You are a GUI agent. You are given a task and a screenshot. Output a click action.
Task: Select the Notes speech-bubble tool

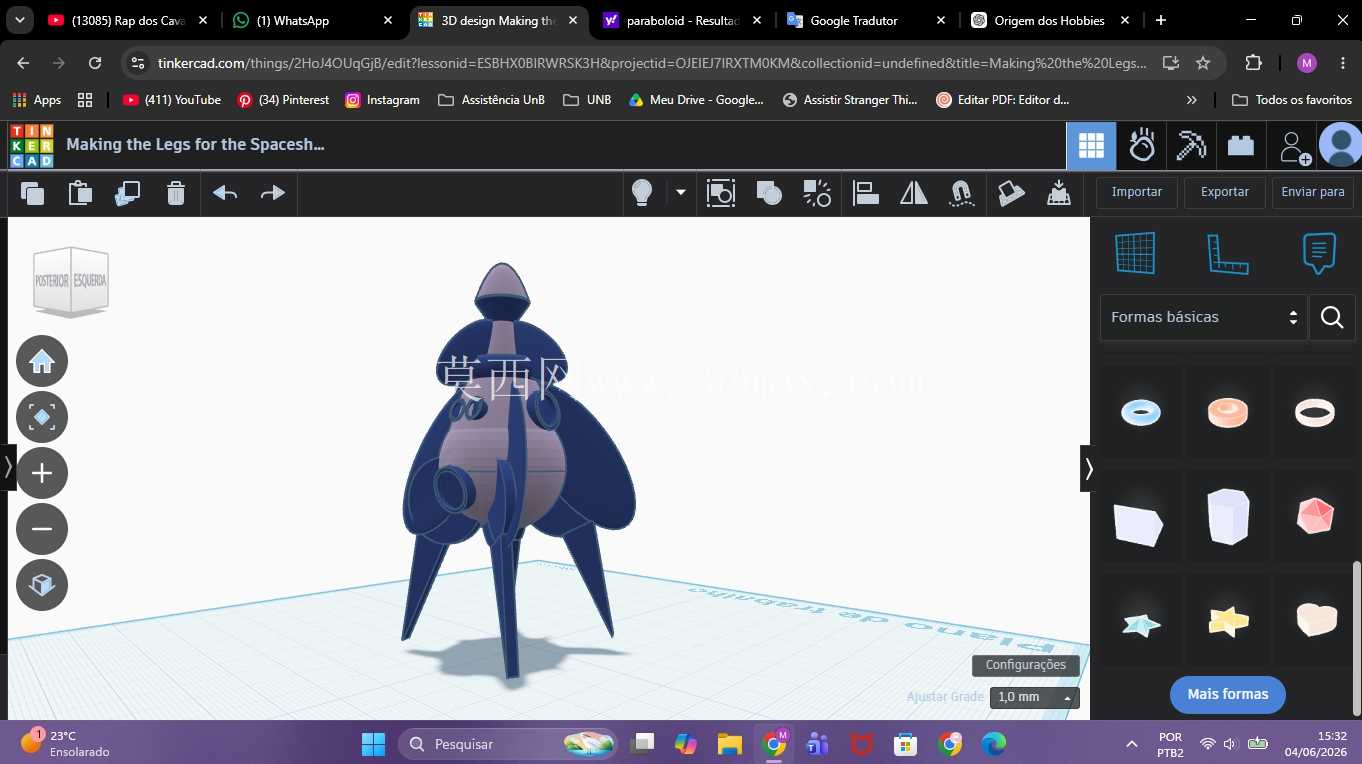[x=1319, y=253]
